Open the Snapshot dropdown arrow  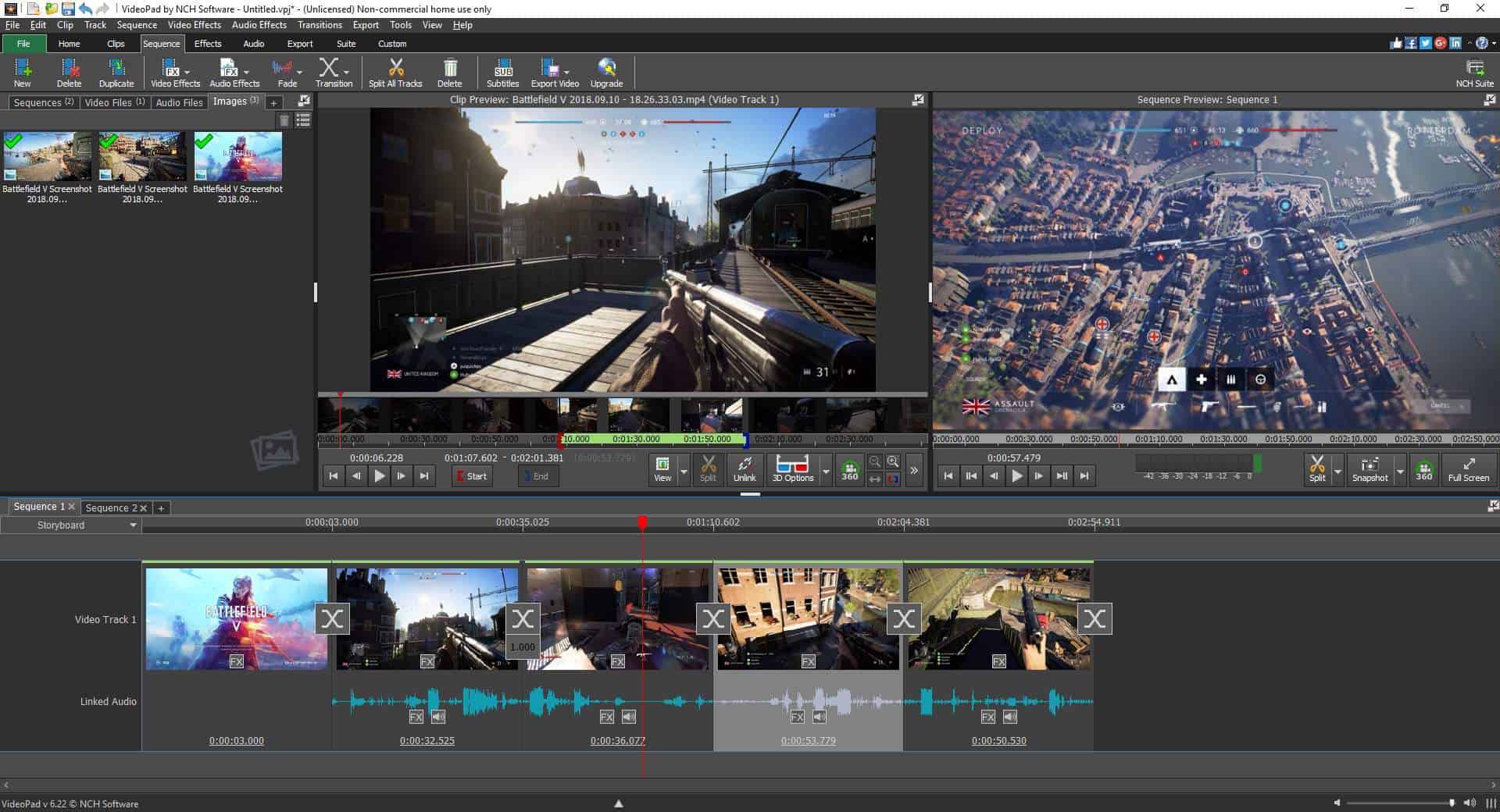[1400, 471]
